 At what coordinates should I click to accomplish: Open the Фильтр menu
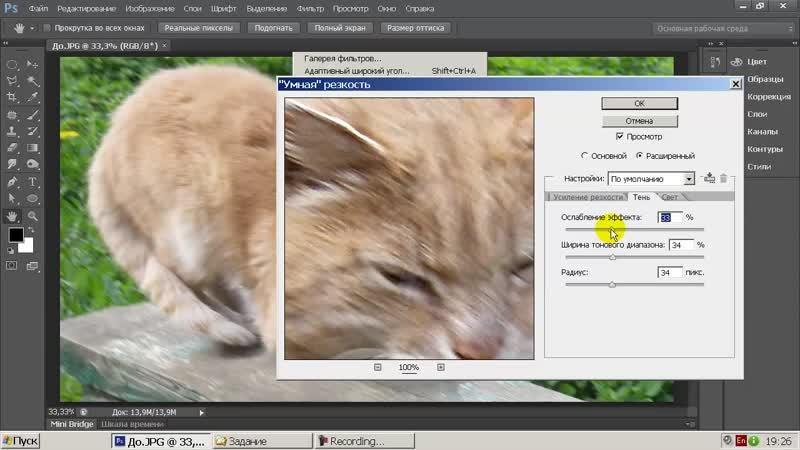coord(311,9)
